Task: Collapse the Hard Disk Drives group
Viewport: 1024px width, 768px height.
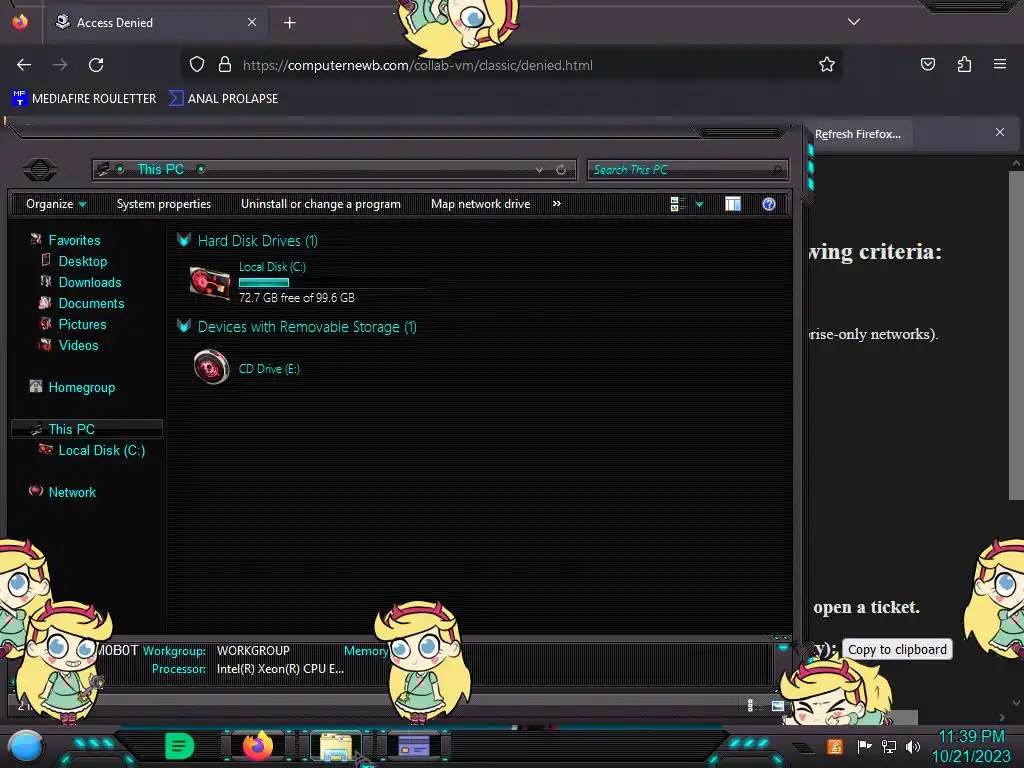Action: coord(184,240)
